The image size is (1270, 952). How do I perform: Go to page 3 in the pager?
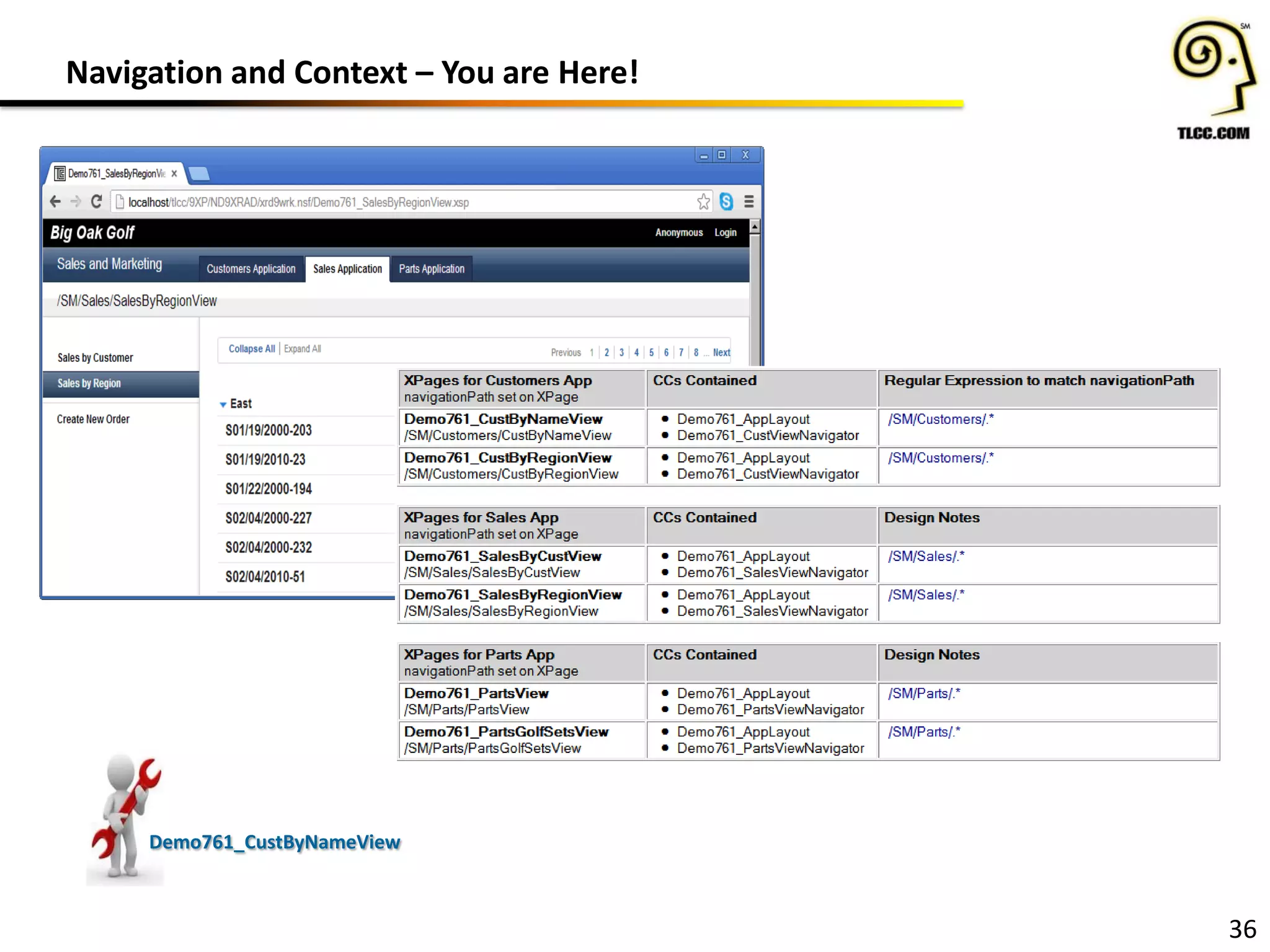(621, 353)
